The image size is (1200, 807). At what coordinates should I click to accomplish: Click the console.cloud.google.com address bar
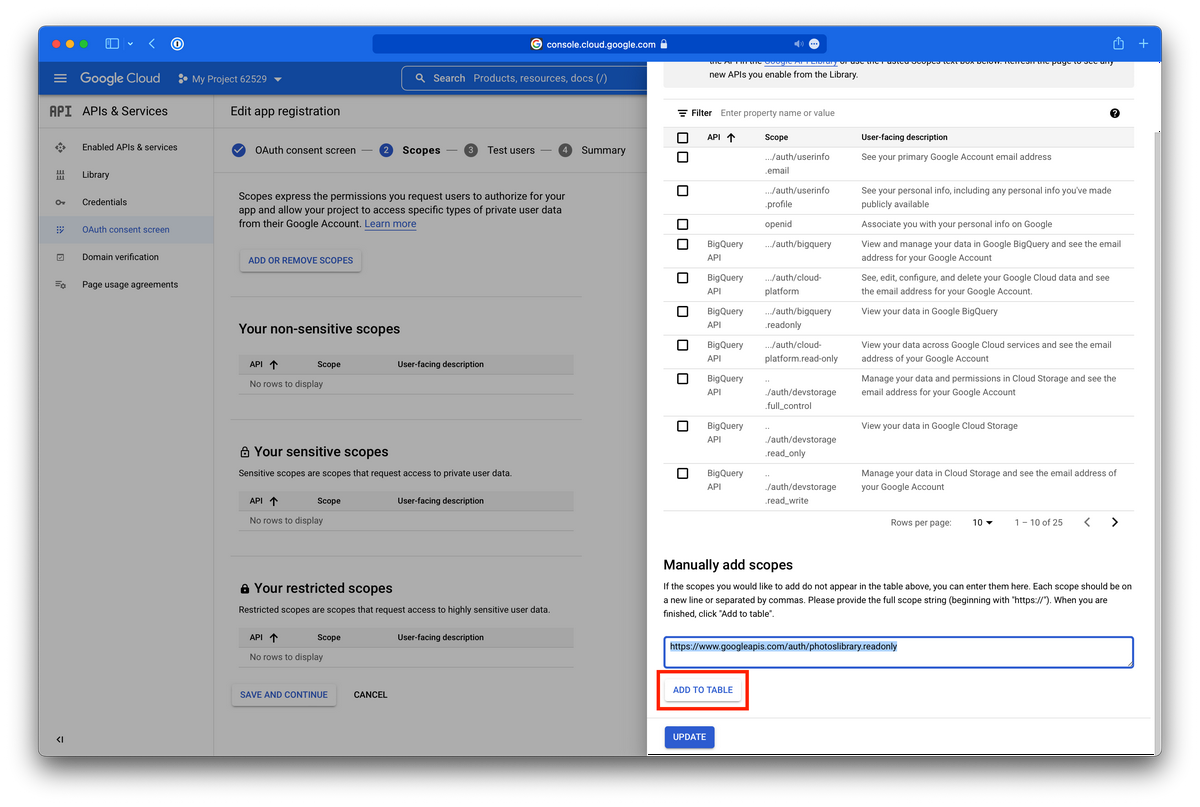pyautogui.click(x=600, y=44)
